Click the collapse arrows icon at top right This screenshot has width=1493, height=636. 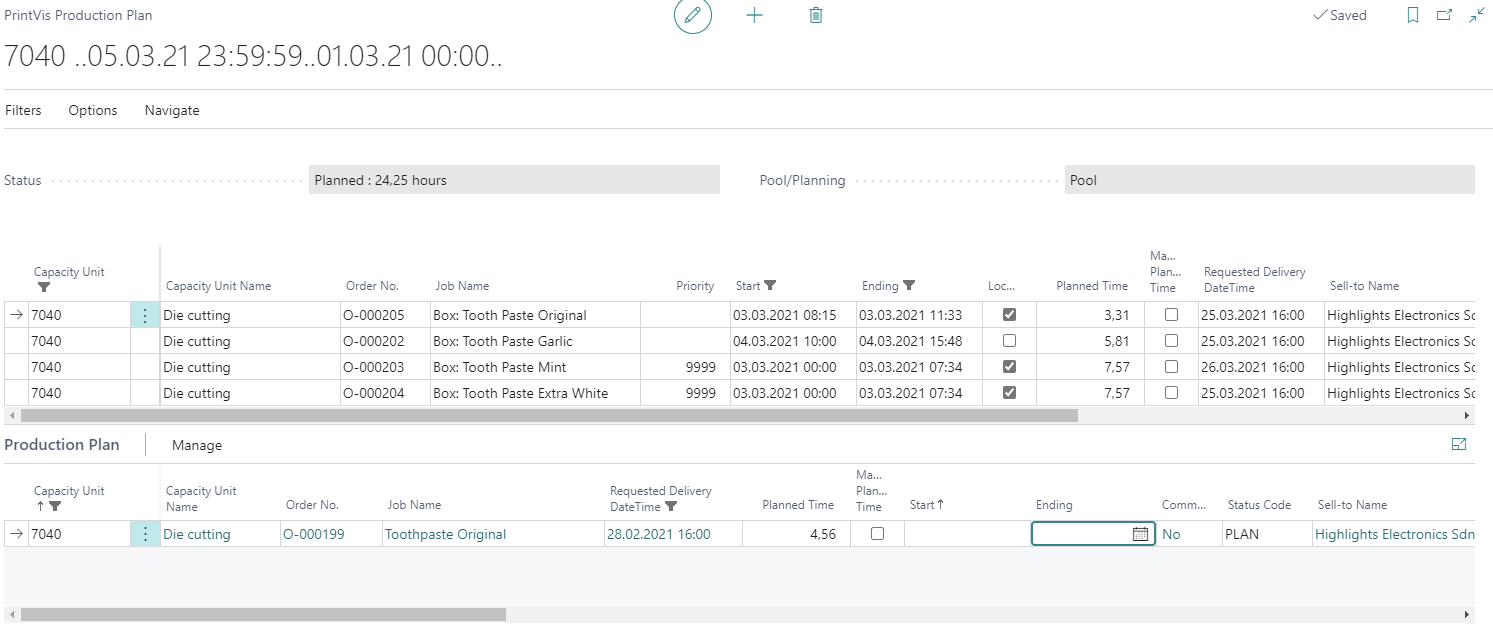point(1477,16)
